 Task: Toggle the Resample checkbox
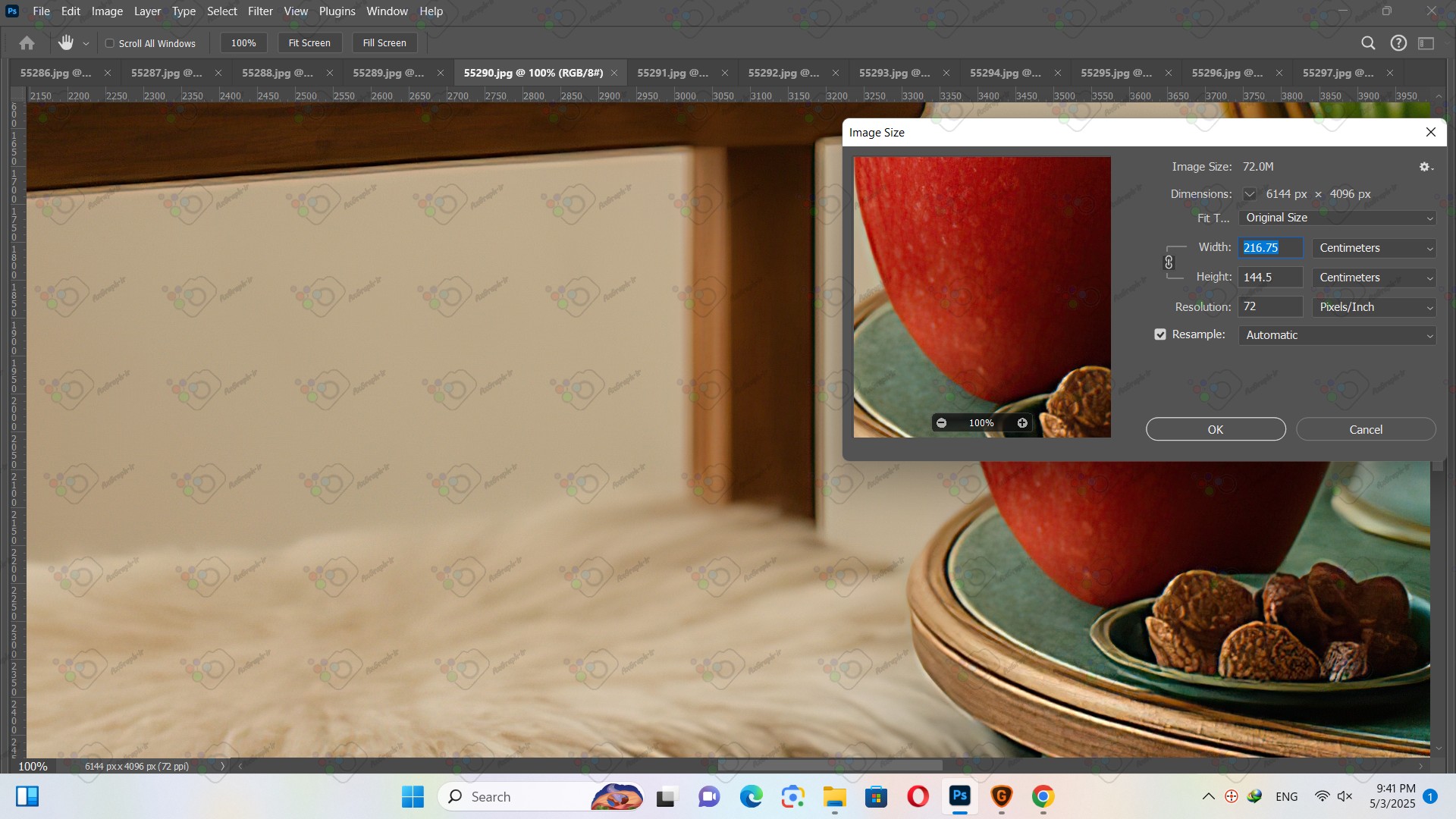pos(1160,334)
